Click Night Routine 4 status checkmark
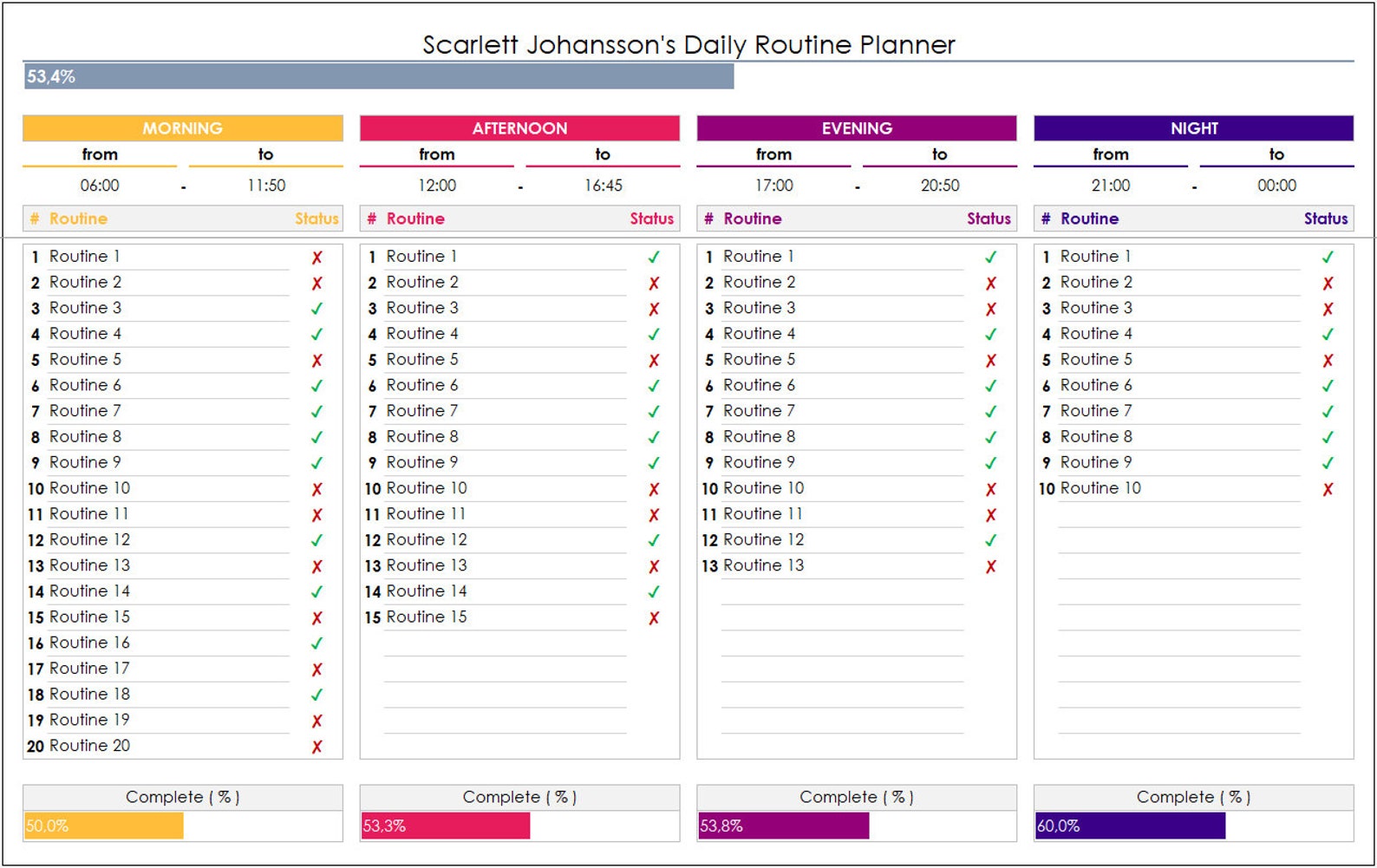The height and width of the screenshot is (868, 1377). click(1328, 335)
